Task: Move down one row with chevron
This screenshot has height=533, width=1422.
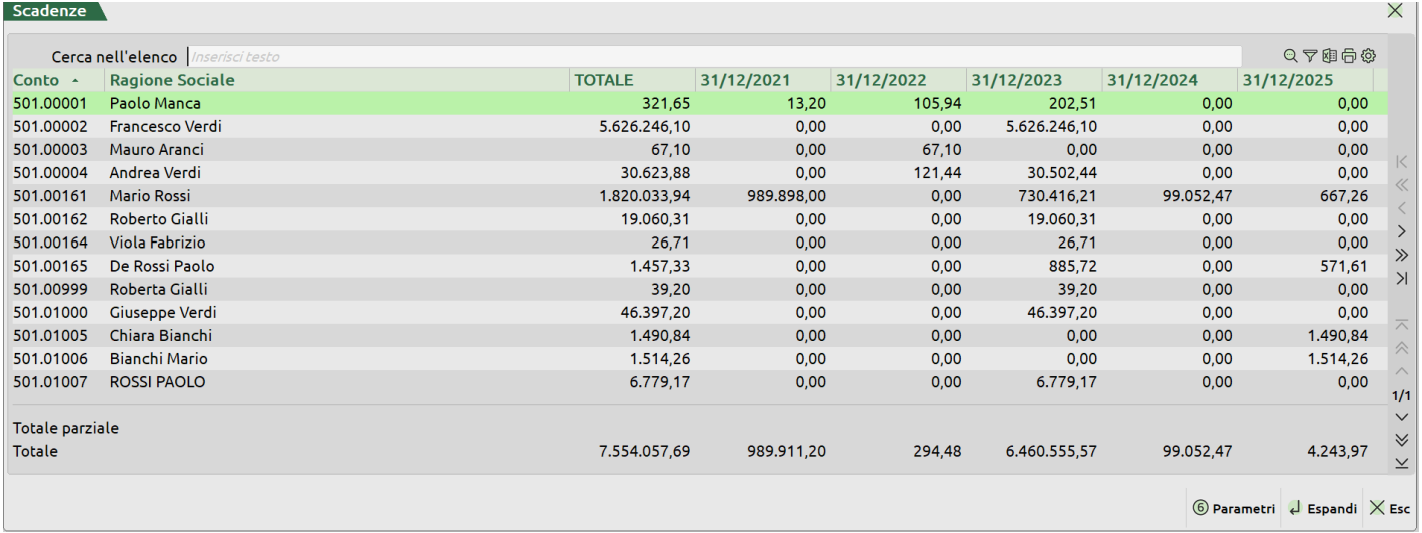Action: pyautogui.click(x=1401, y=417)
